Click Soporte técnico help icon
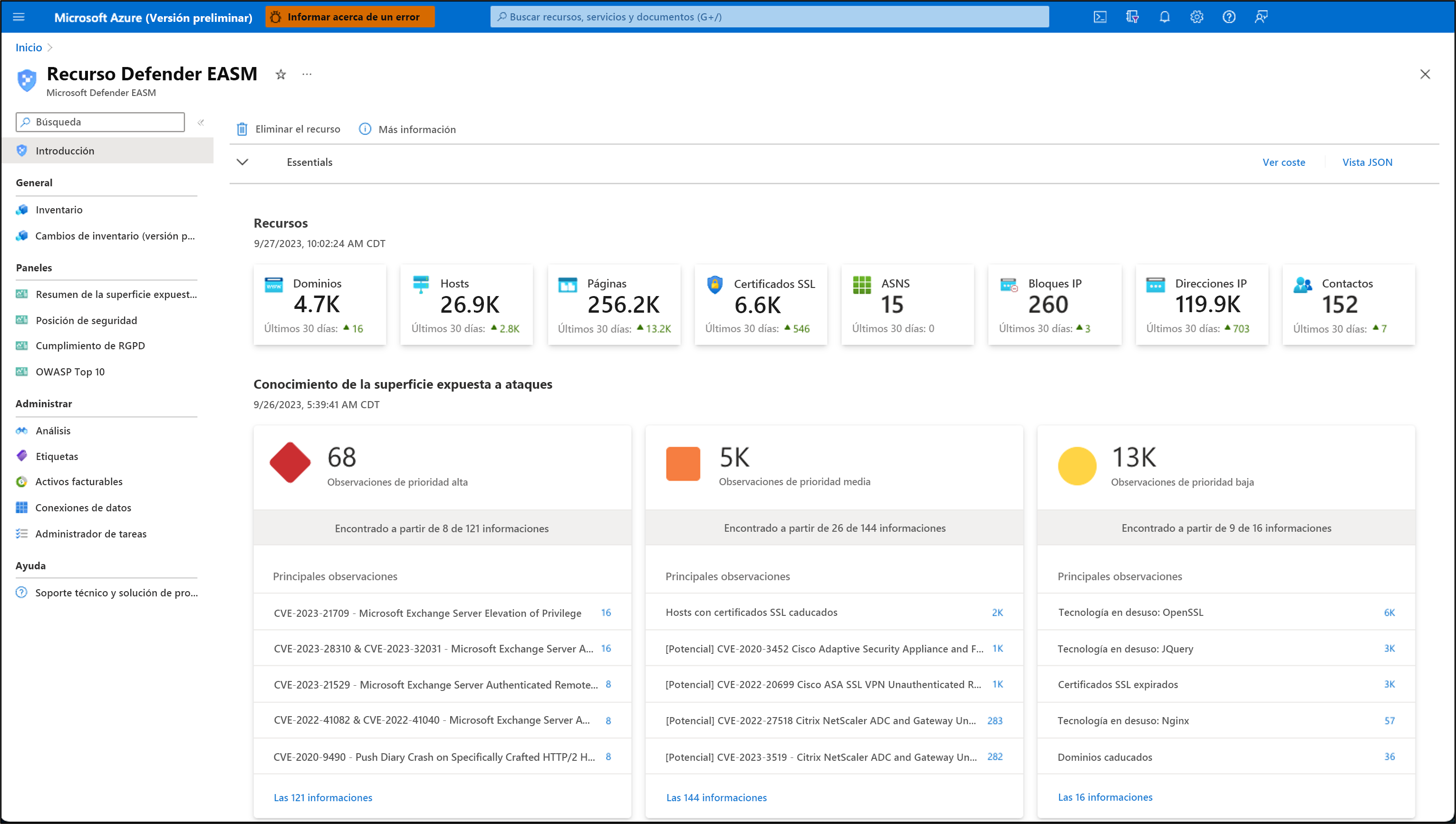Viewport: 1456px width, 824px height. [x=21, y=593]
